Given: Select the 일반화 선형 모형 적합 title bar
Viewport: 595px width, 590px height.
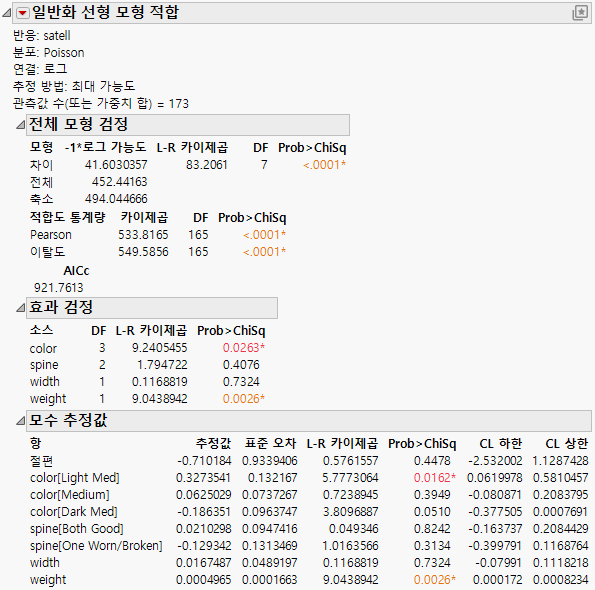Looking at the screenshot, I should point(302,13).
